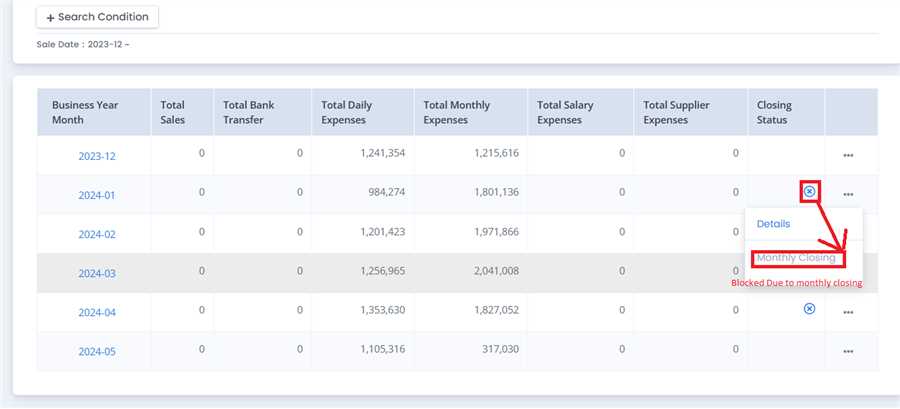
Task: Click the closed status icon for 2024-04
Action: pyautogui.click(x=810, y=309)
